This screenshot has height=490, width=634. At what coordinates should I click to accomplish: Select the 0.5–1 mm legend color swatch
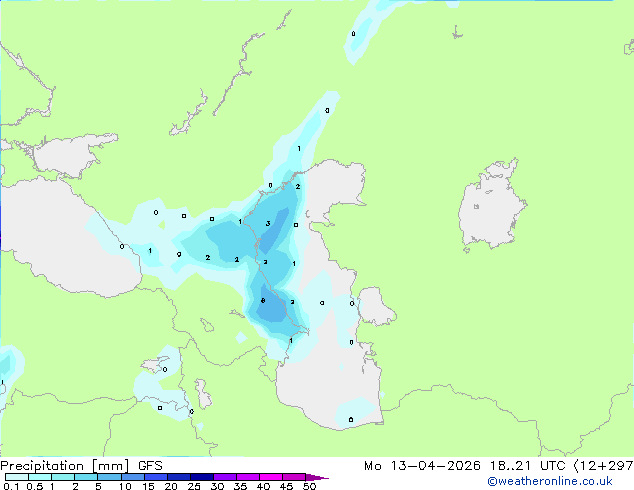40,477
